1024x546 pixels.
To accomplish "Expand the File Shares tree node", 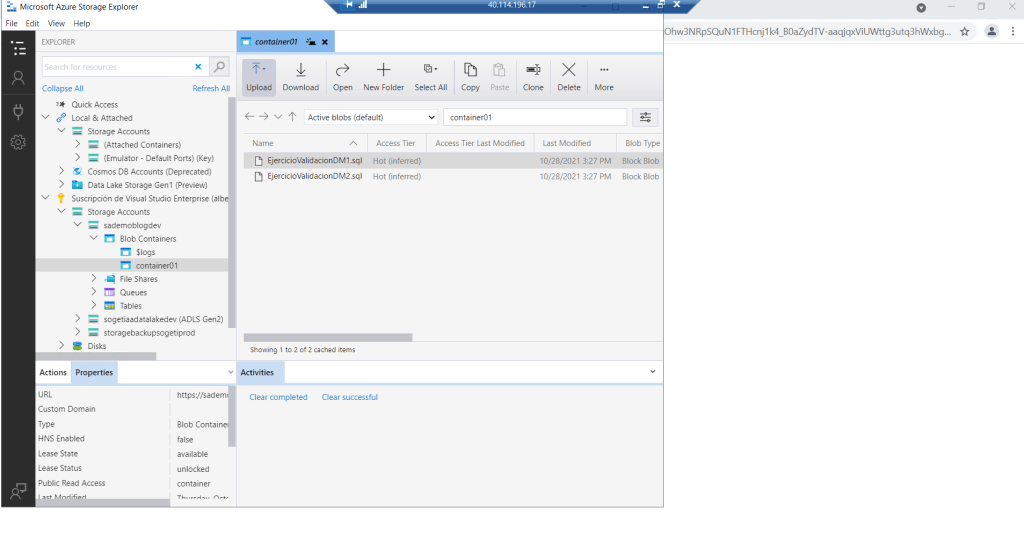I will point(94,279).
